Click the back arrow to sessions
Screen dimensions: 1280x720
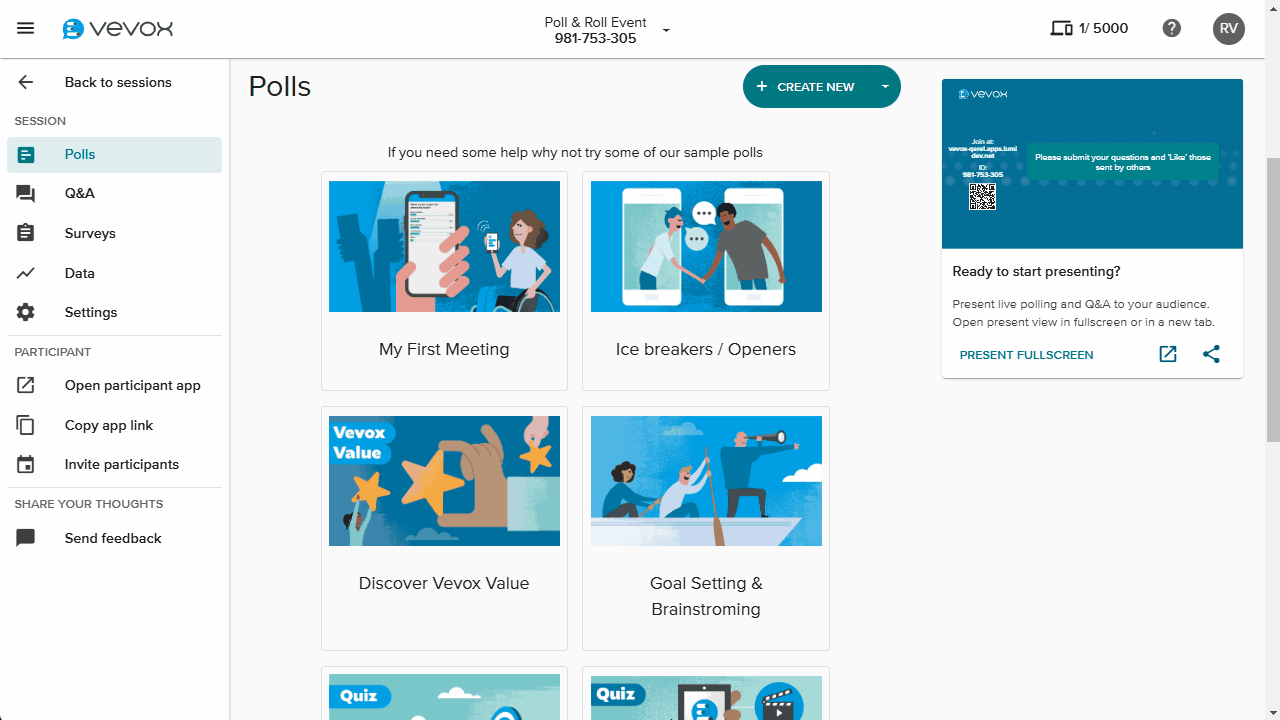tap(26, 82)
